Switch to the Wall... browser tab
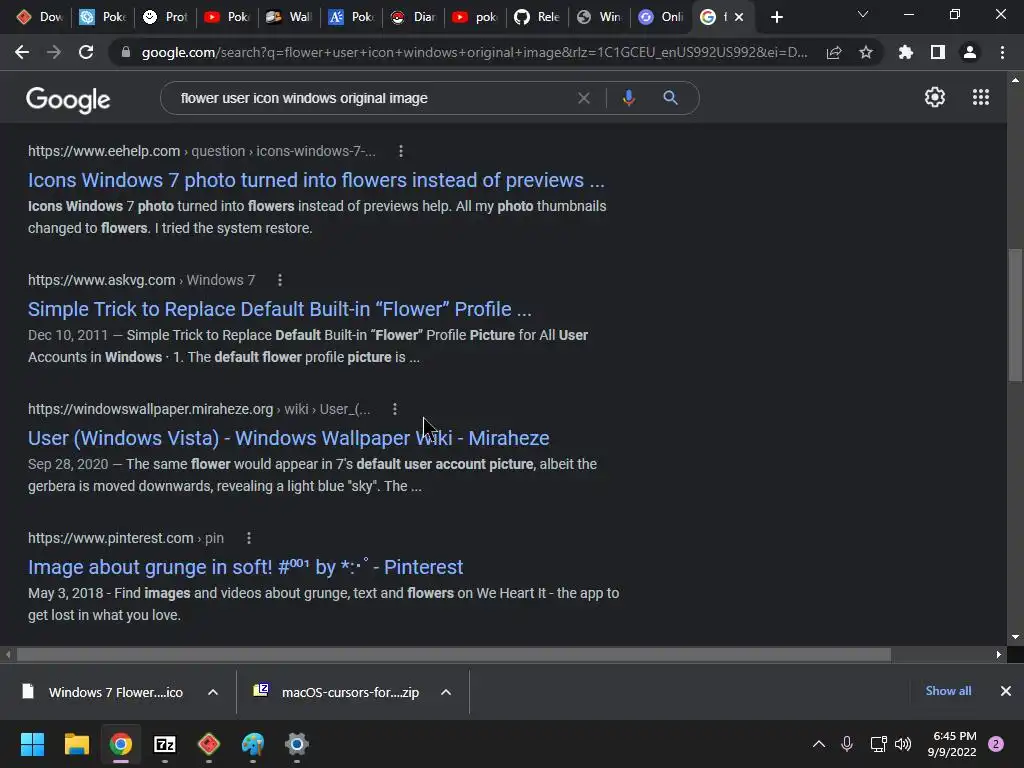This screenshot has height=768, width=1024. pos(290,17)
